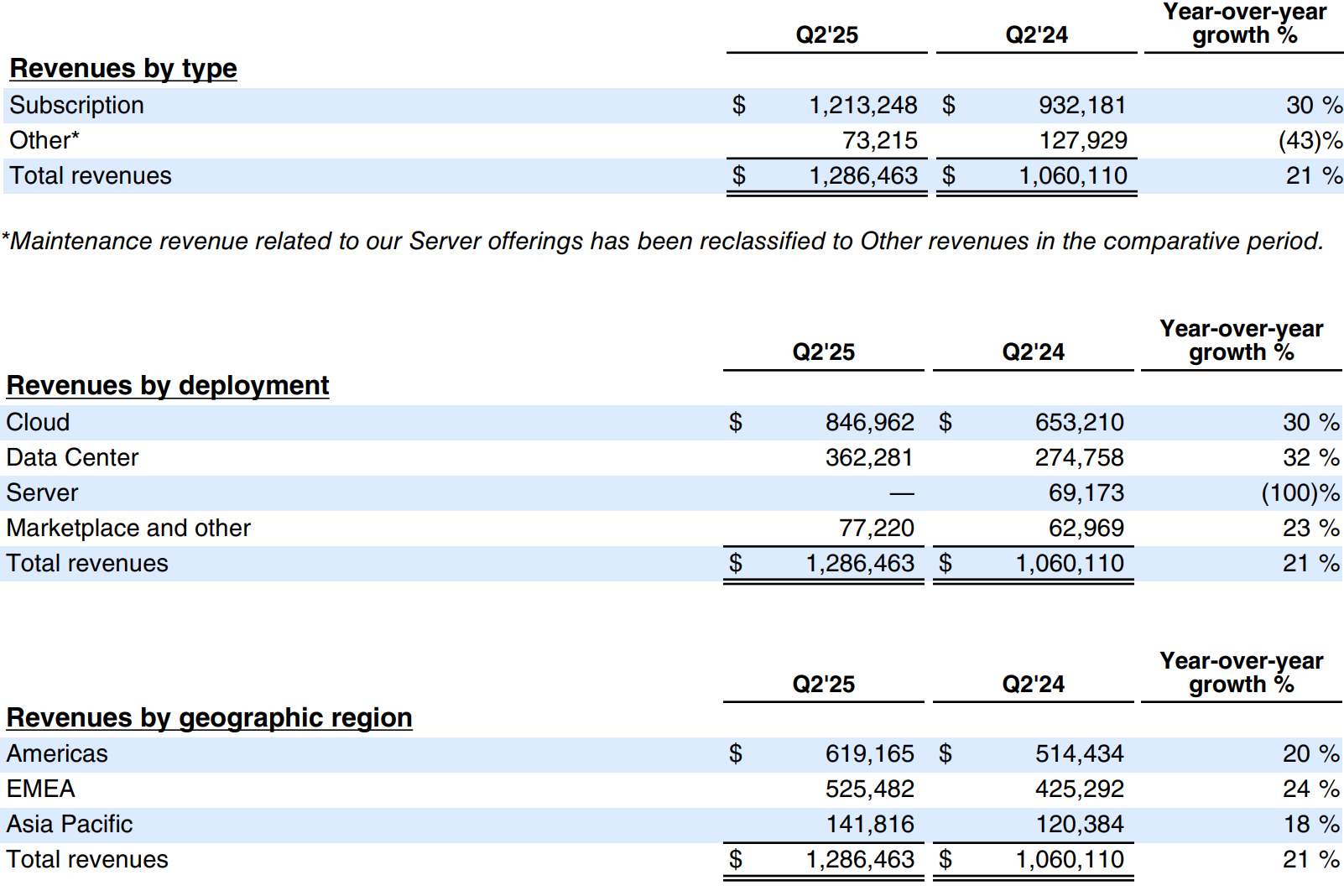Select Asia Pacific growth 18 %
This screenshot has height=896, width=1344.
(x=1310, y=824)
